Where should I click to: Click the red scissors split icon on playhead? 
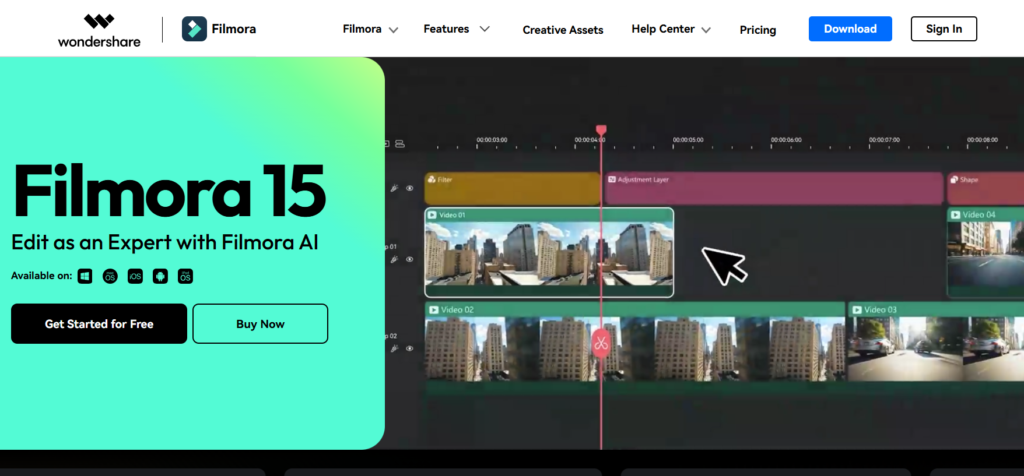pos(601,343)
